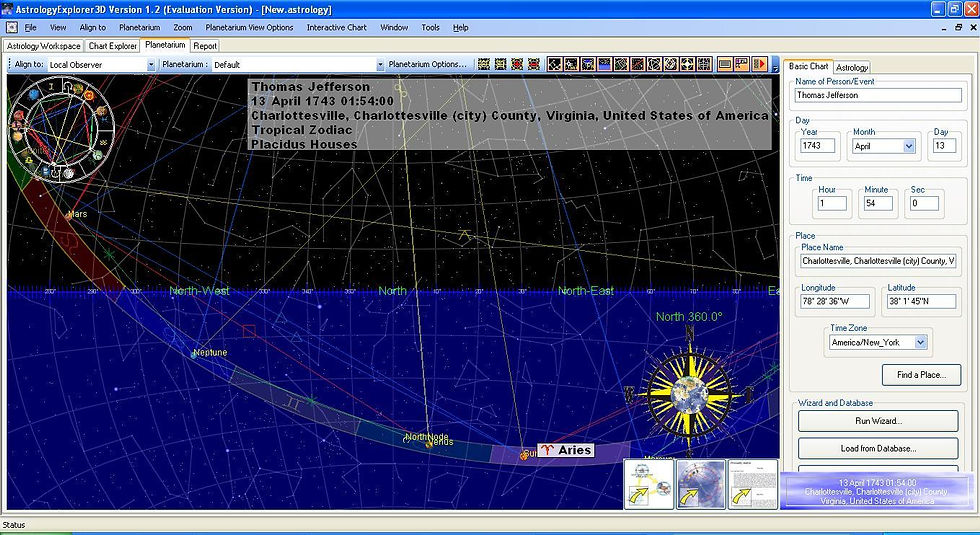Screen dimensions: 980x535
Task: Open the blue planetarium chart thumbnail
Action: 701,484
